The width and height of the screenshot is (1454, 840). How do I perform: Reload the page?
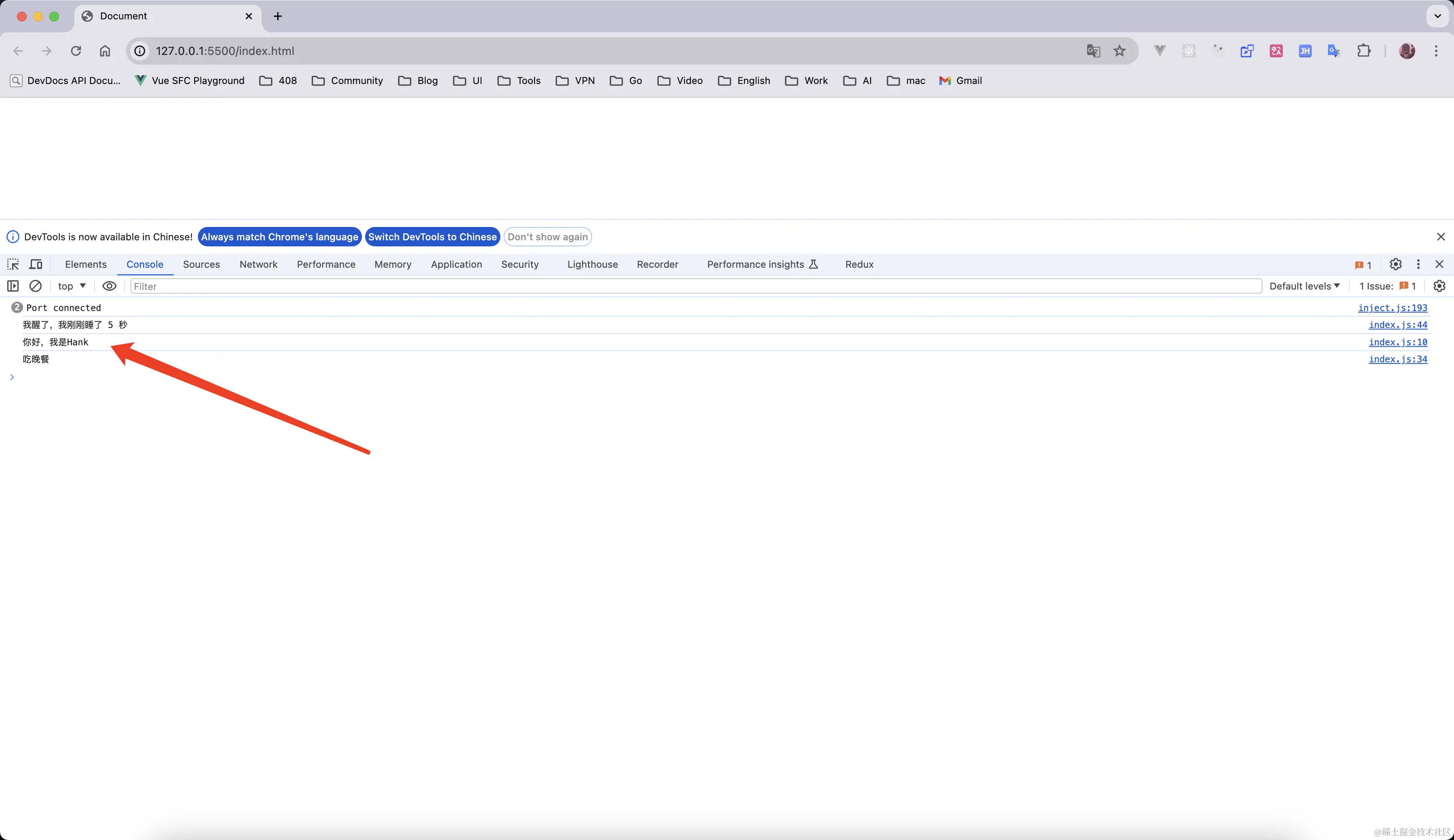(x=75, y=51)
